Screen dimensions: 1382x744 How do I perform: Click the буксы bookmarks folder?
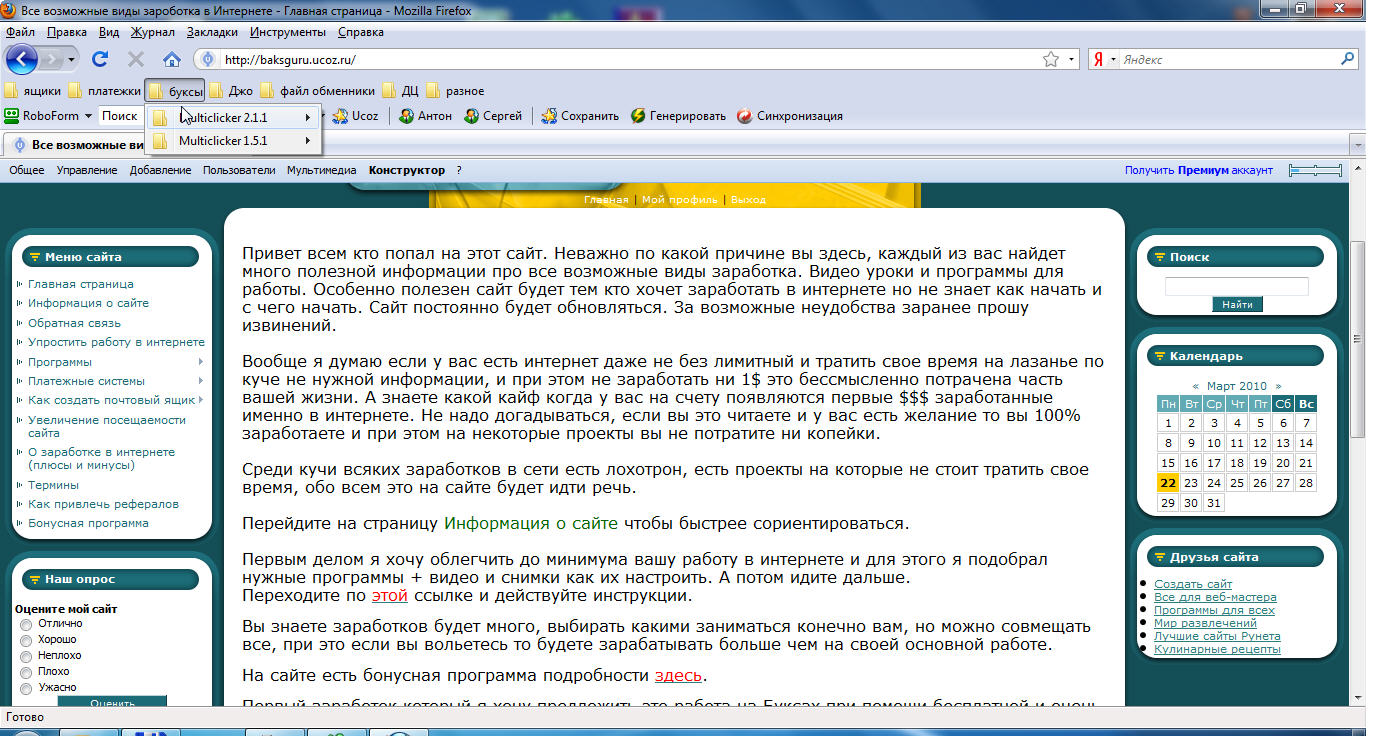click(x=175, y=91)
